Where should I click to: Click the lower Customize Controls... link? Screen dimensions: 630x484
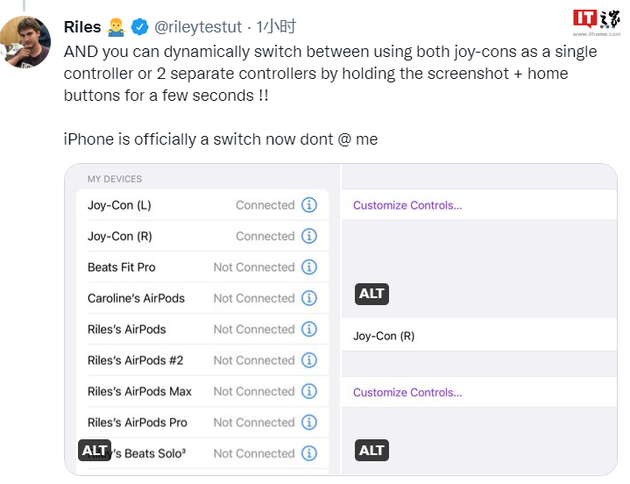point(407,392)
